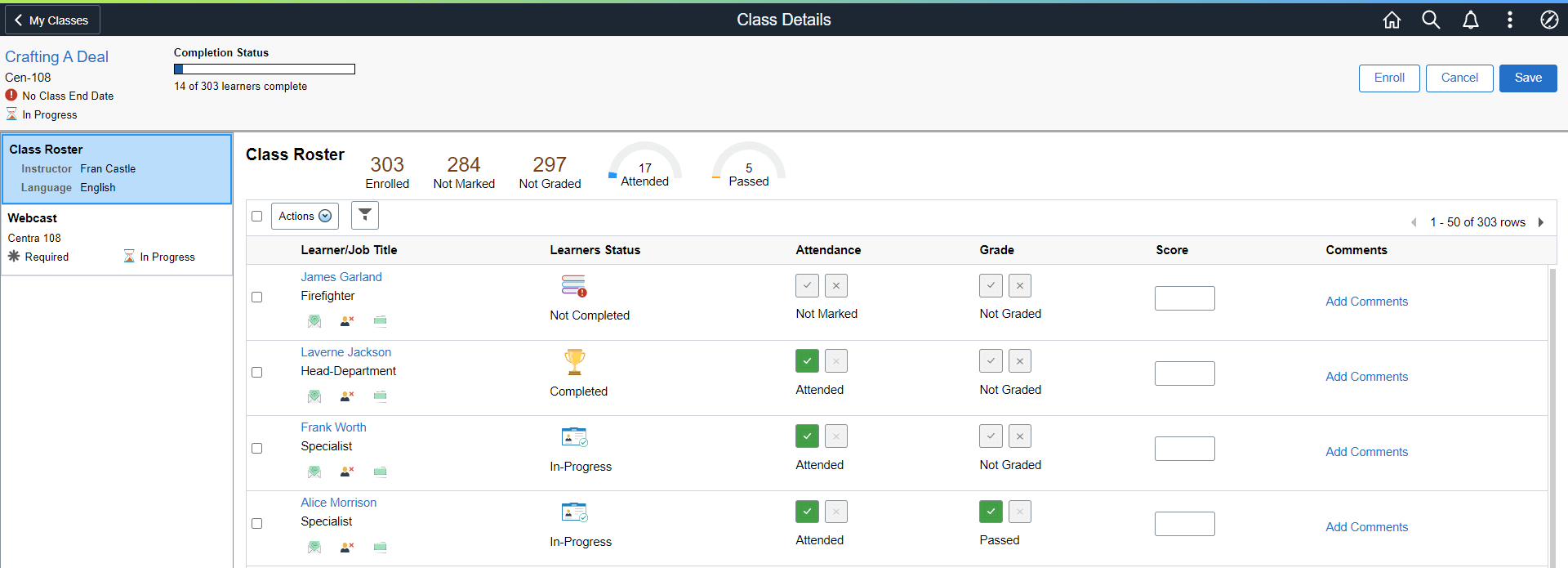The image size is (1568, 568).
Task: Mark James Garland as attended
Action: click(x=807, y=285)
